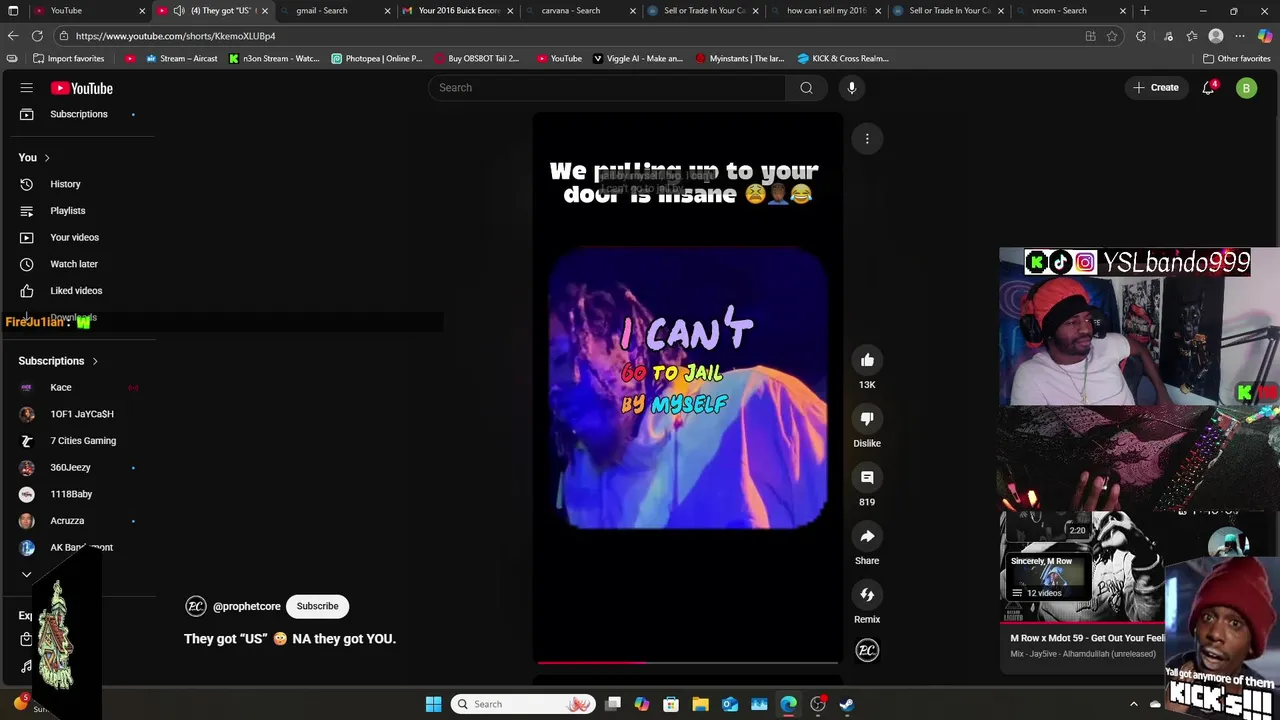Go back in browser
This screenshot has height=720, width=1280.
tap(13, 36)
